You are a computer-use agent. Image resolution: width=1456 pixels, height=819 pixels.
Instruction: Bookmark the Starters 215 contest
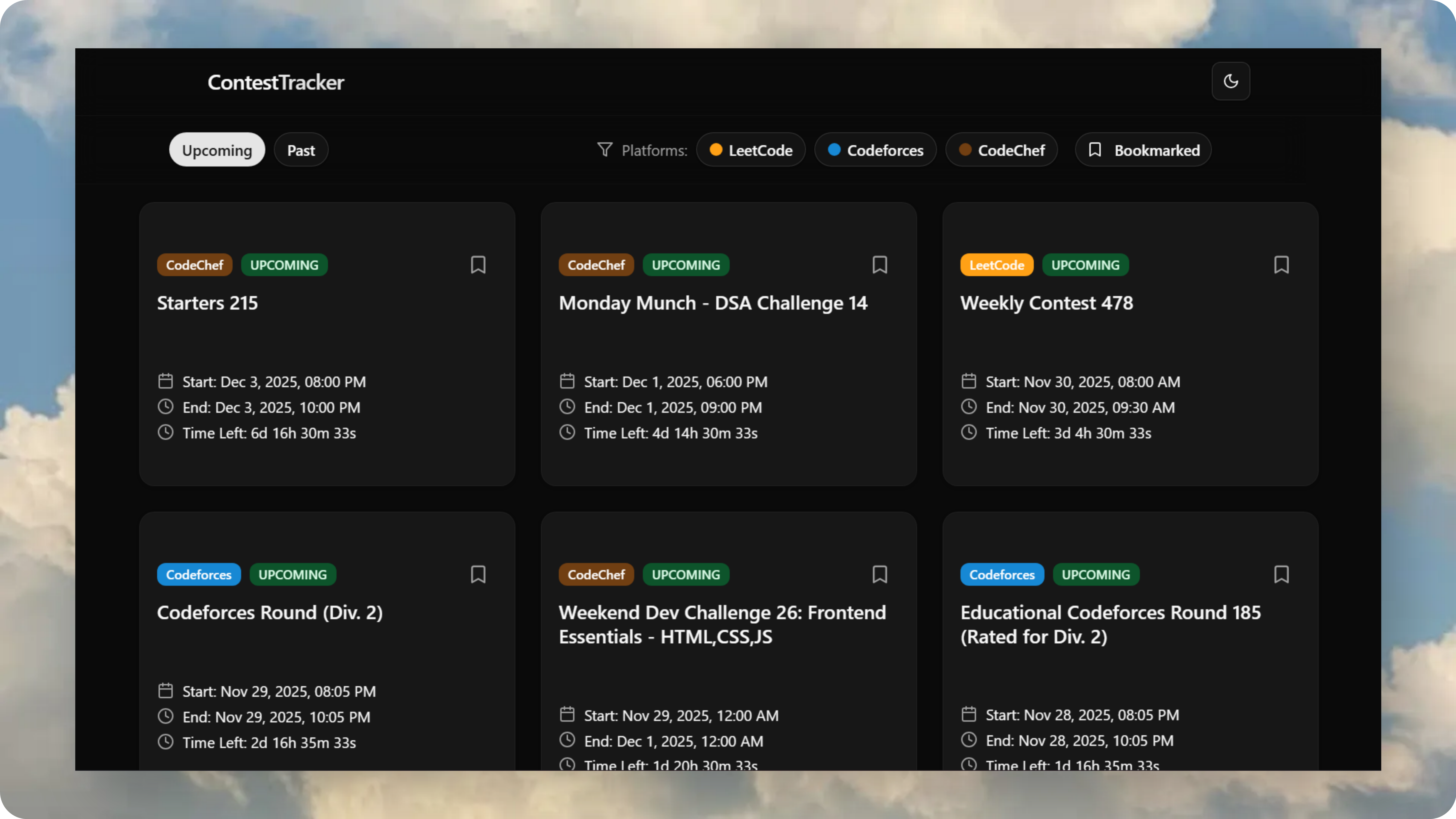(478, 265)
